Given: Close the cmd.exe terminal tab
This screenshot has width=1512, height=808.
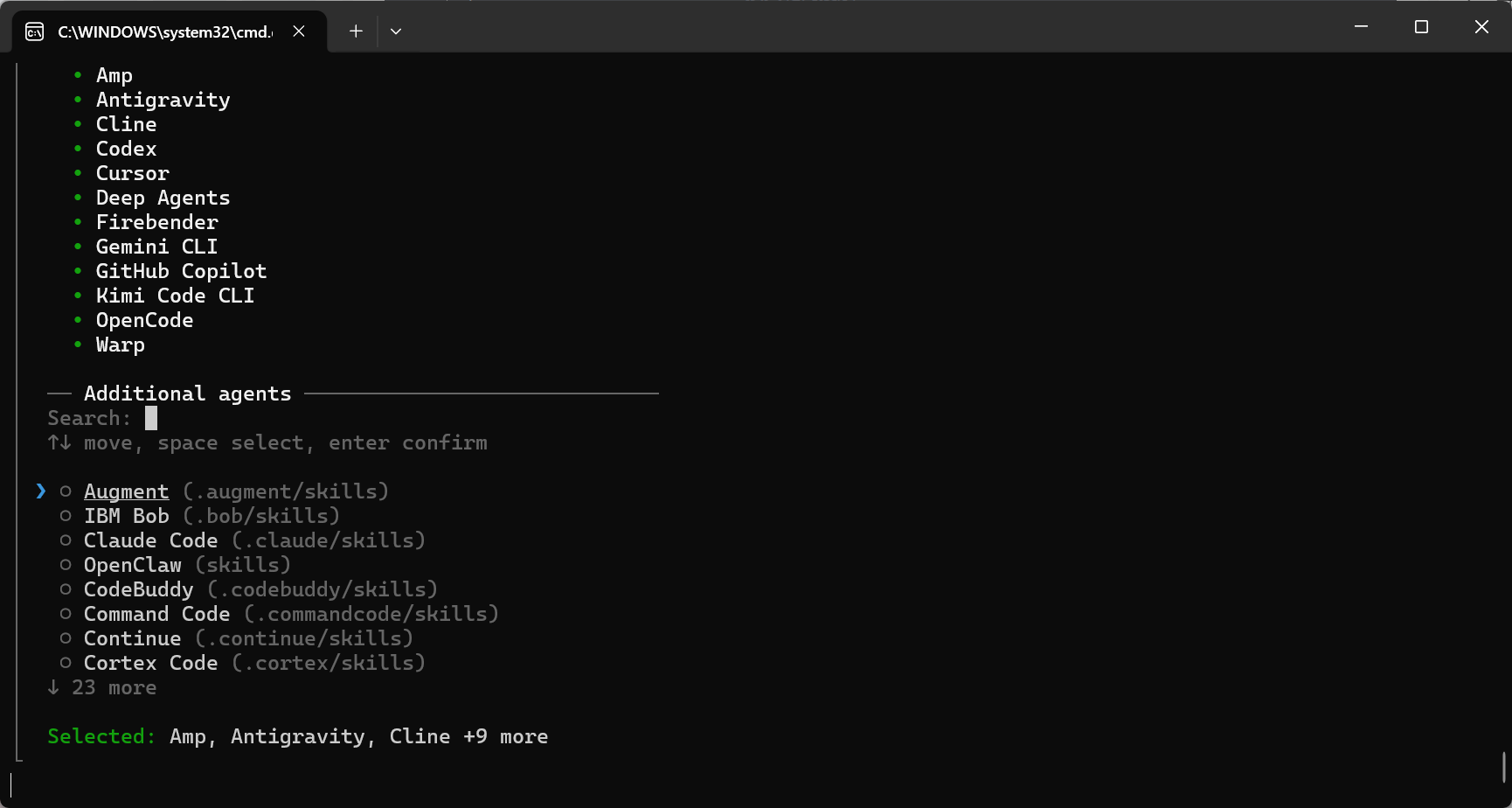Looking at the screenshot, I should click(x=299, y=31).
